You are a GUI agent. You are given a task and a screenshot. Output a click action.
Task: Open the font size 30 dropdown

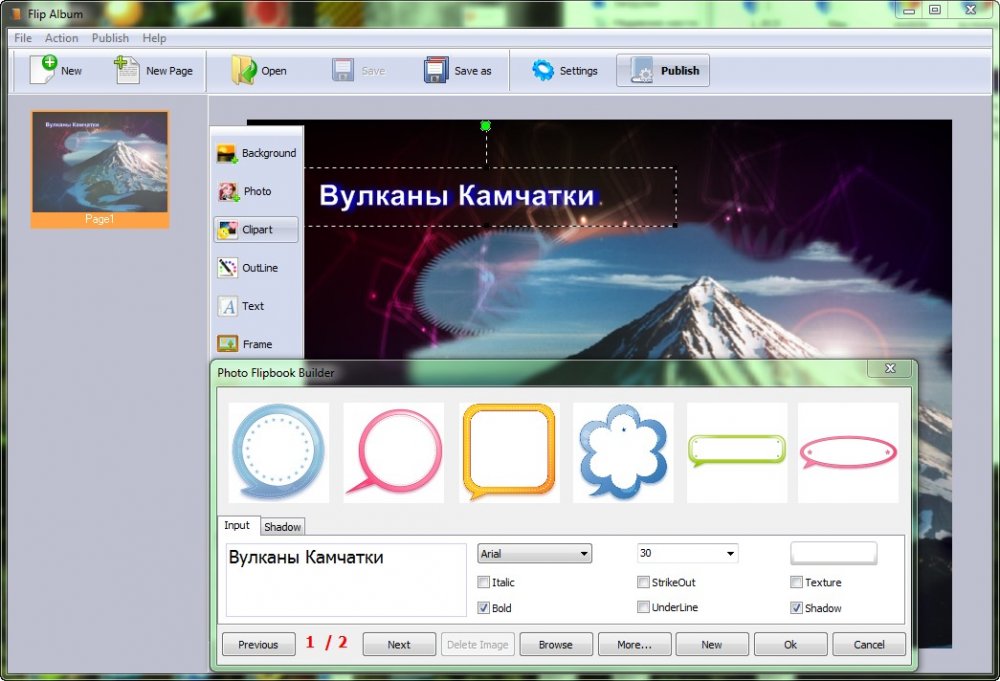tap(731, 554)
